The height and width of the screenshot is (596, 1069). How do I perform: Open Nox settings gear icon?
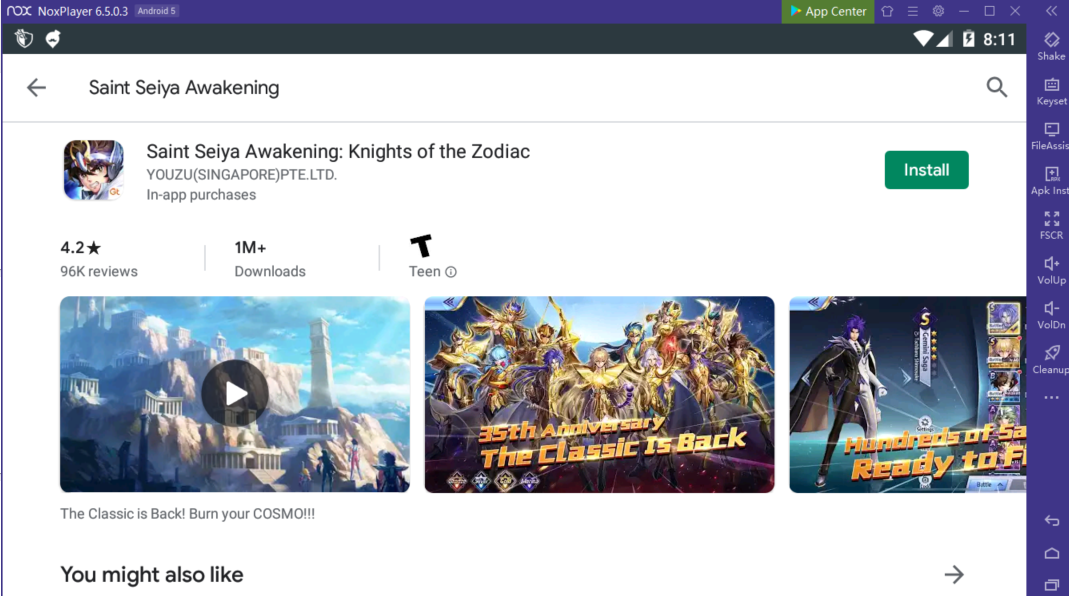(938, 11)
